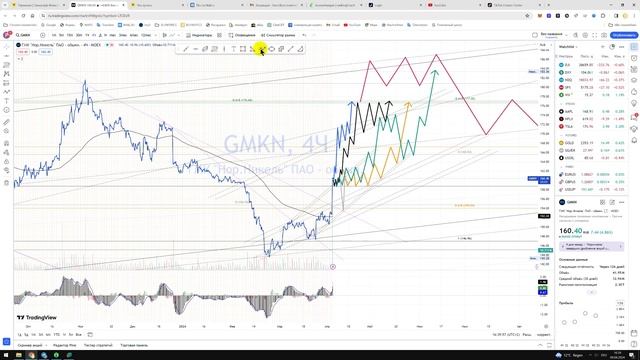Take a chart snapshot with camera icon
Image resolution: width=640 pixels, height=360 pixels.
(x=604, y=35)
